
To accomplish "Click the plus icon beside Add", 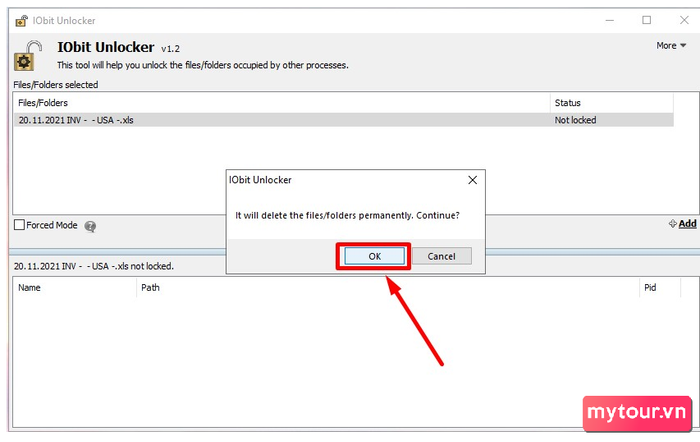I will [673, 224].
